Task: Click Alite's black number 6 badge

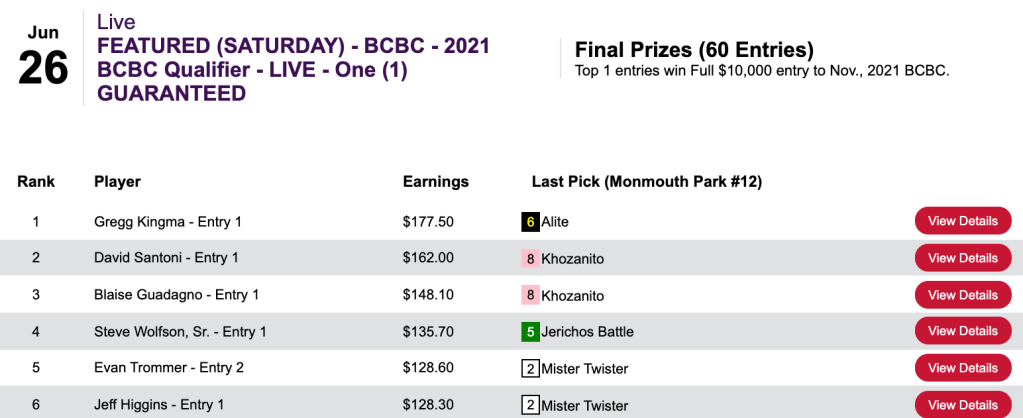Action: tap(530, 221)
